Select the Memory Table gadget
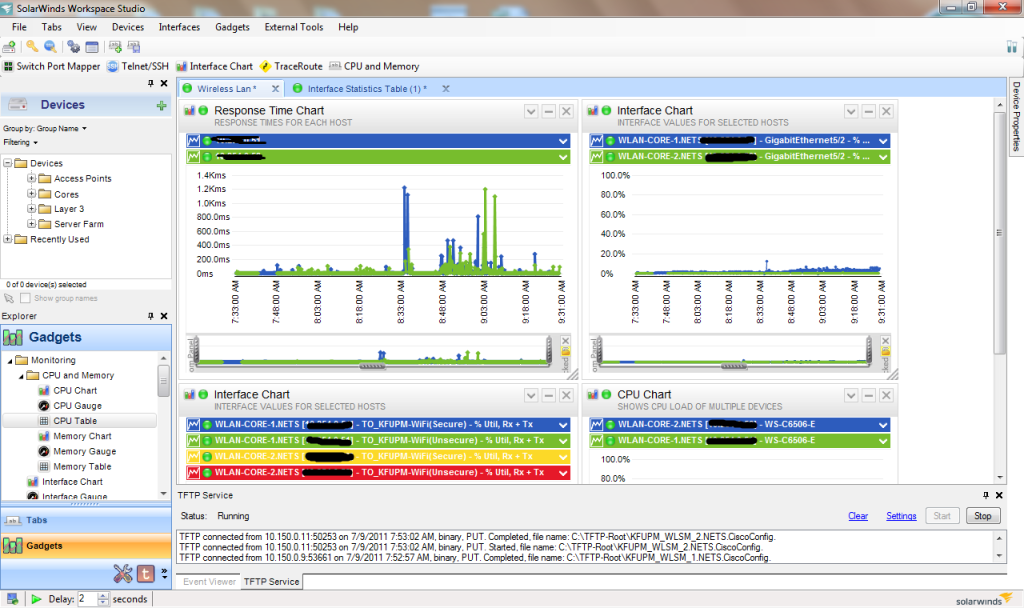 point(82,466)
